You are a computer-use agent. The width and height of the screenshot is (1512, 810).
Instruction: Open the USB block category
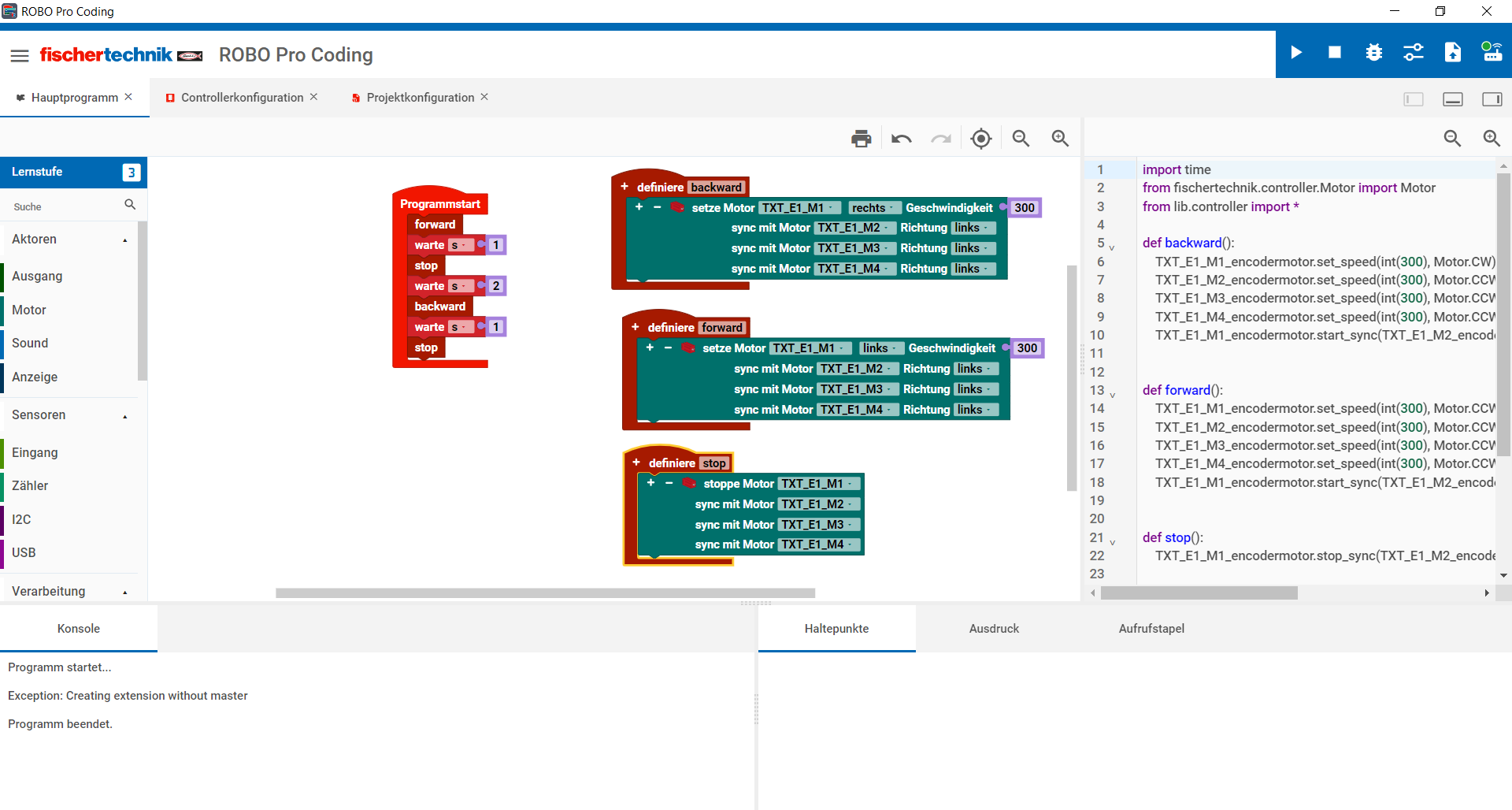click(x=69, y=553)
